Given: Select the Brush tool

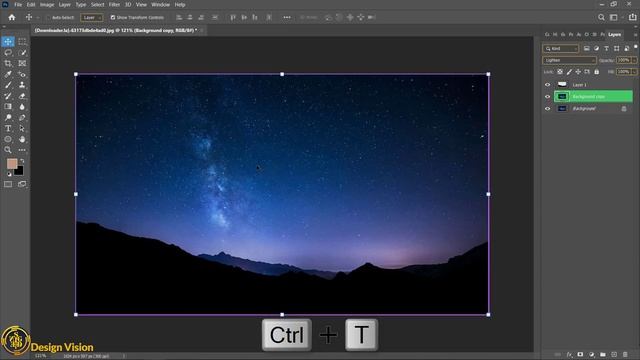Looking at the screenshot, I should point(8,85).
